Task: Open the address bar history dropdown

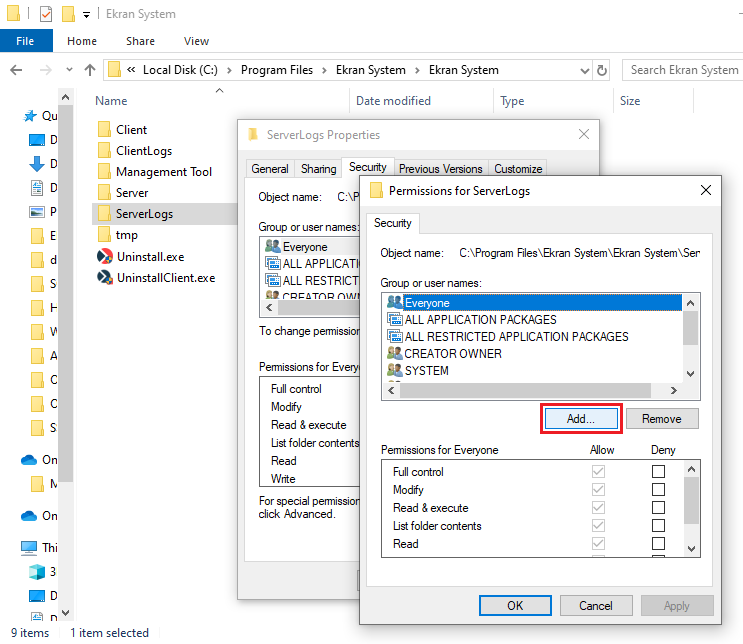Action: coord(584,70)
